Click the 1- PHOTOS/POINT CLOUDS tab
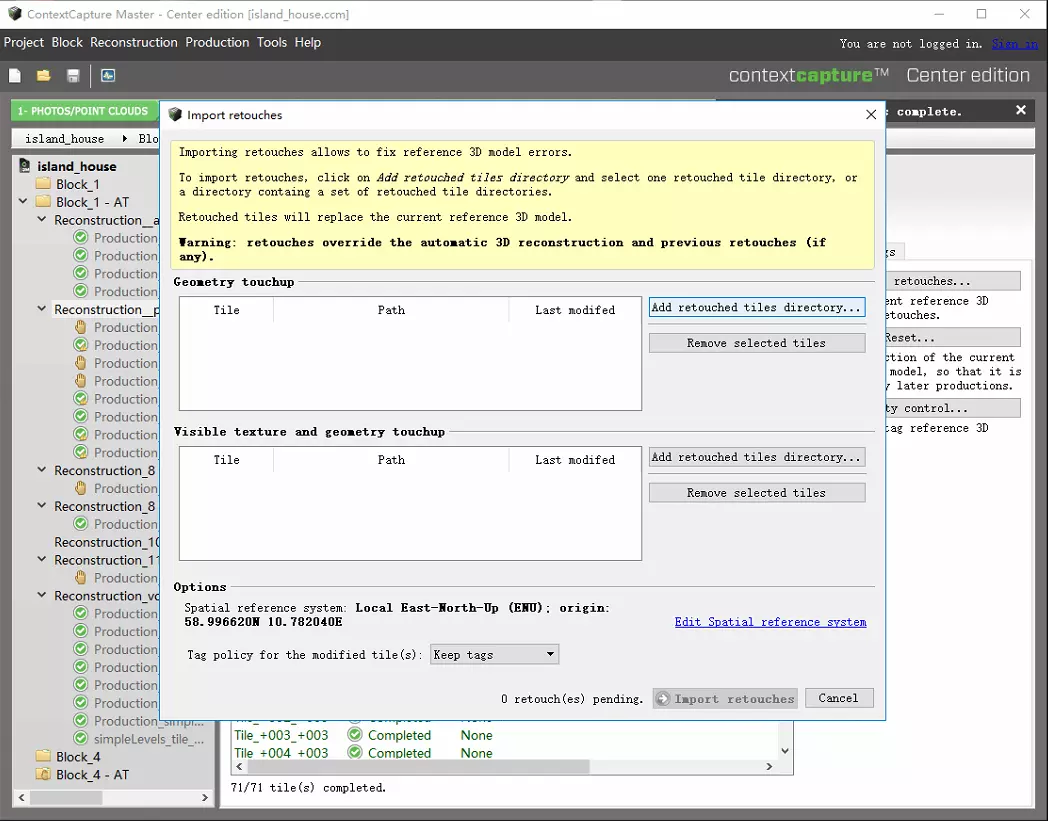This screenshot has width=1048, height=821. (x=83, y=111)
